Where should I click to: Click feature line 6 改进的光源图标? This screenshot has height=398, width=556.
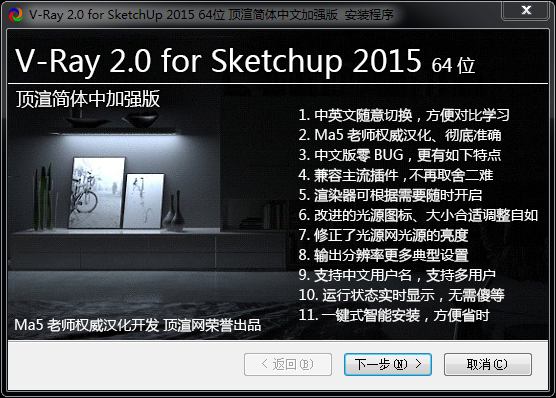click(418, 215)
